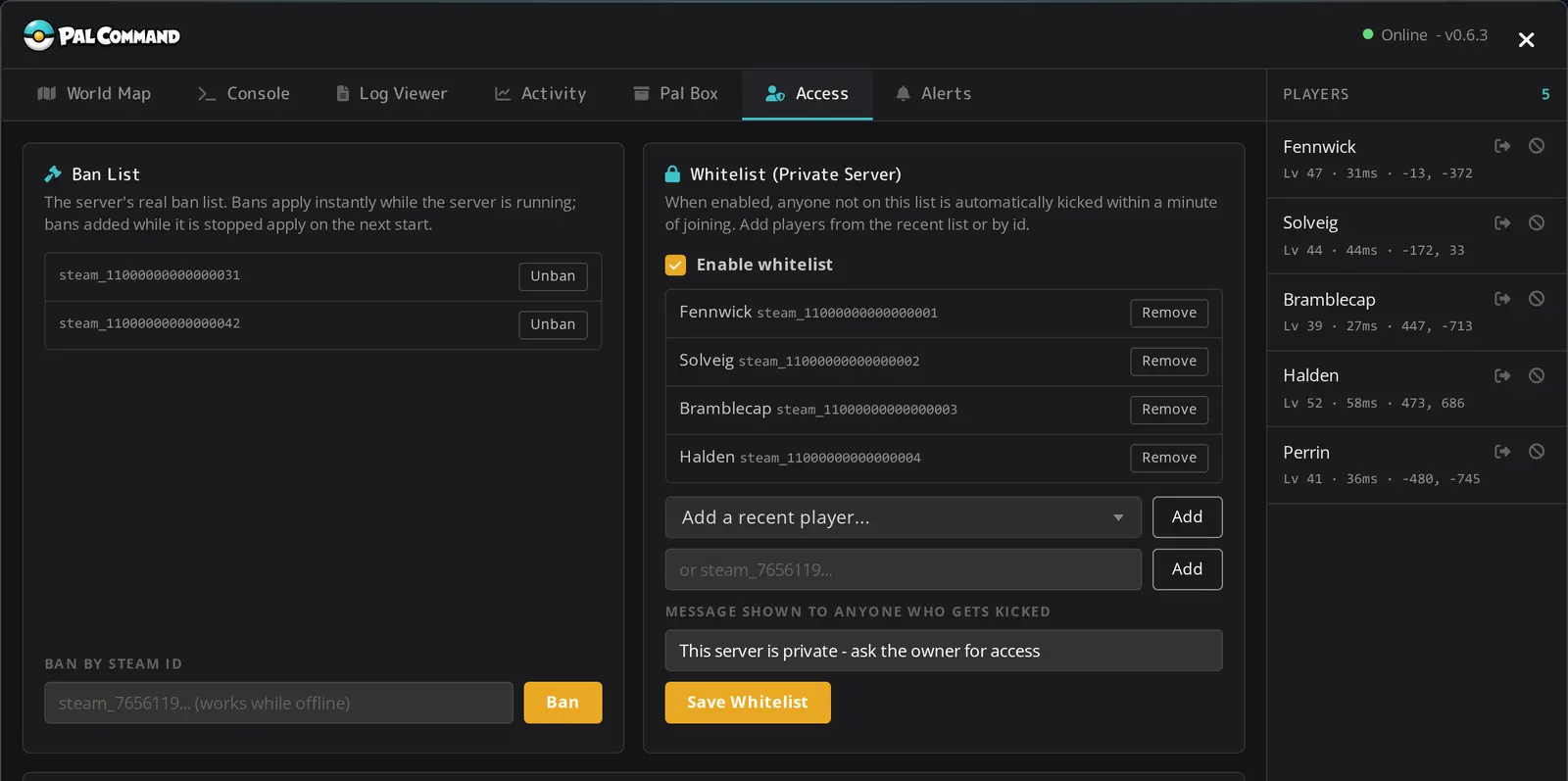Go to the Activity tab
The height and width of the screenshot is (781, 1568).
[541, 94]
